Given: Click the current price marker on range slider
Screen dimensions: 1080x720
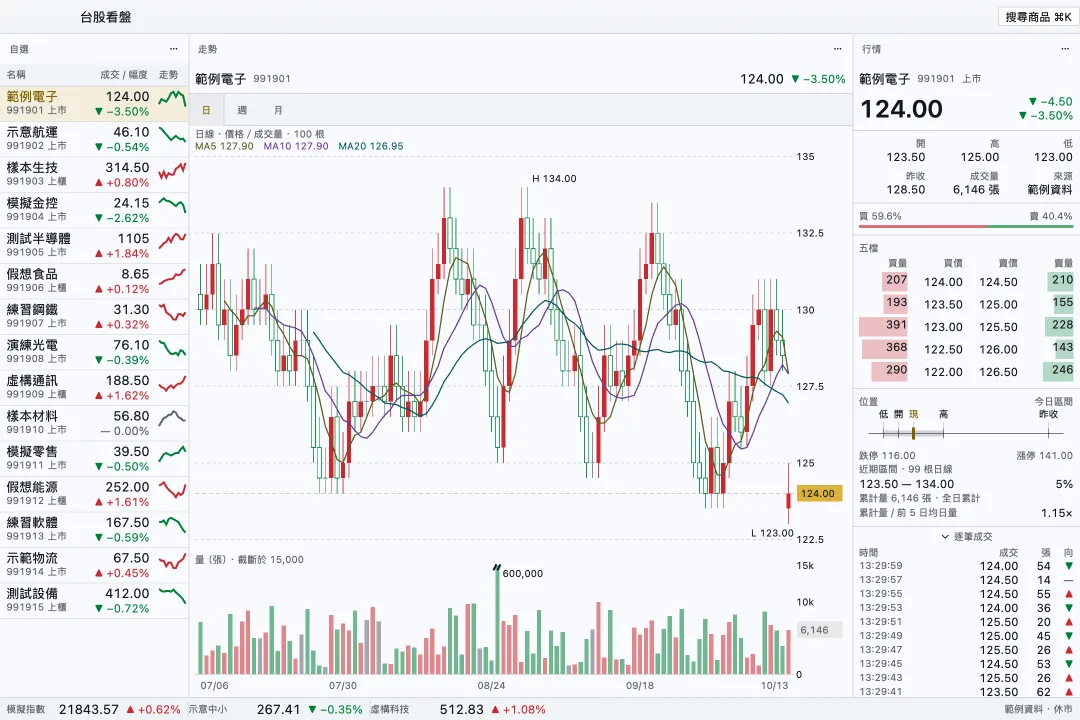Looking at the screenshot, I should pyautogui.click(x=913, y=433).
